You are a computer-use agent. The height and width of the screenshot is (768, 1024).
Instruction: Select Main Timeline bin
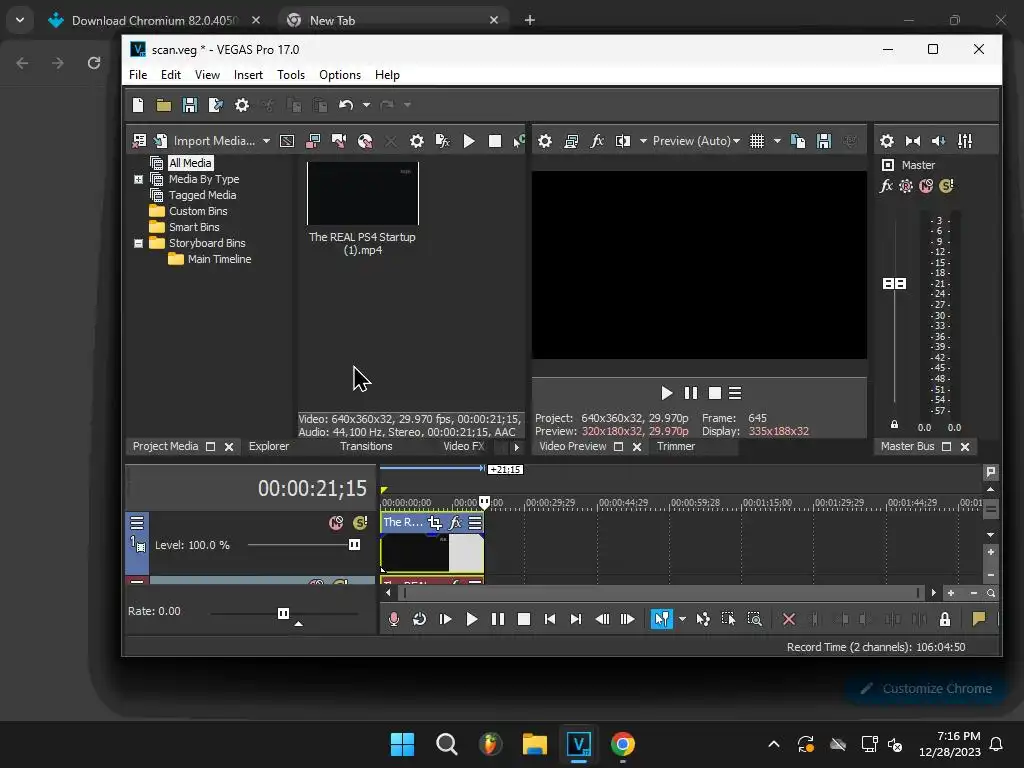click(219, 259)
